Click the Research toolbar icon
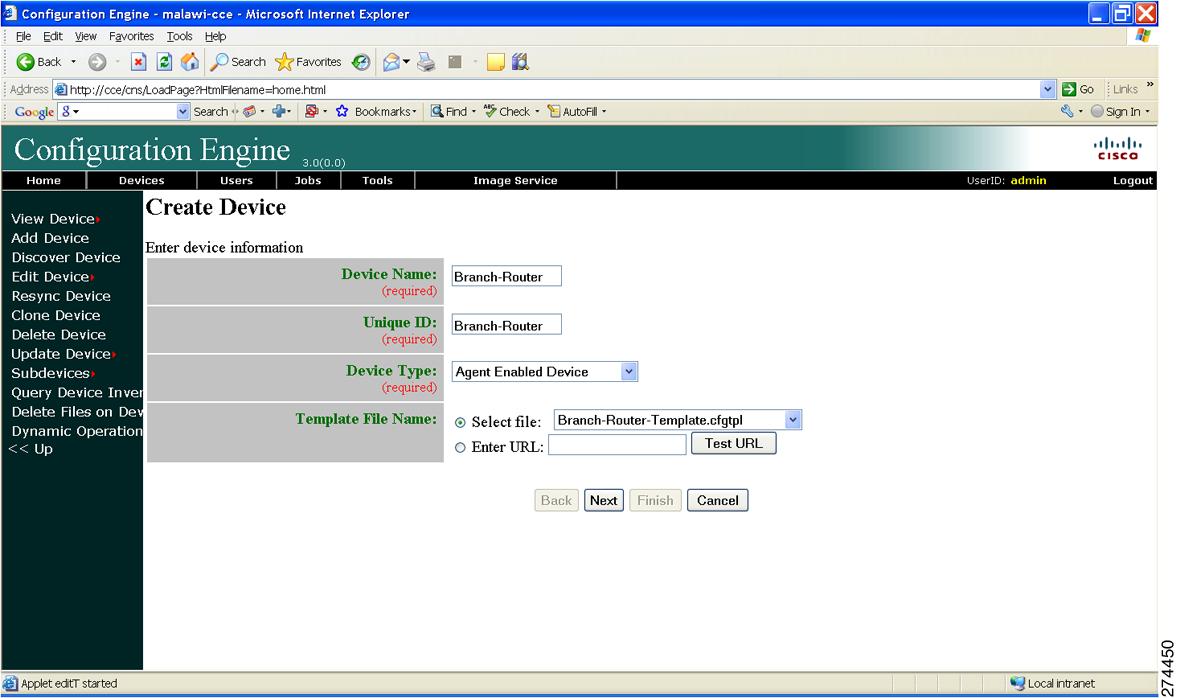The height and width of the screenshot is (698, 1180). [x=520, y=62]
